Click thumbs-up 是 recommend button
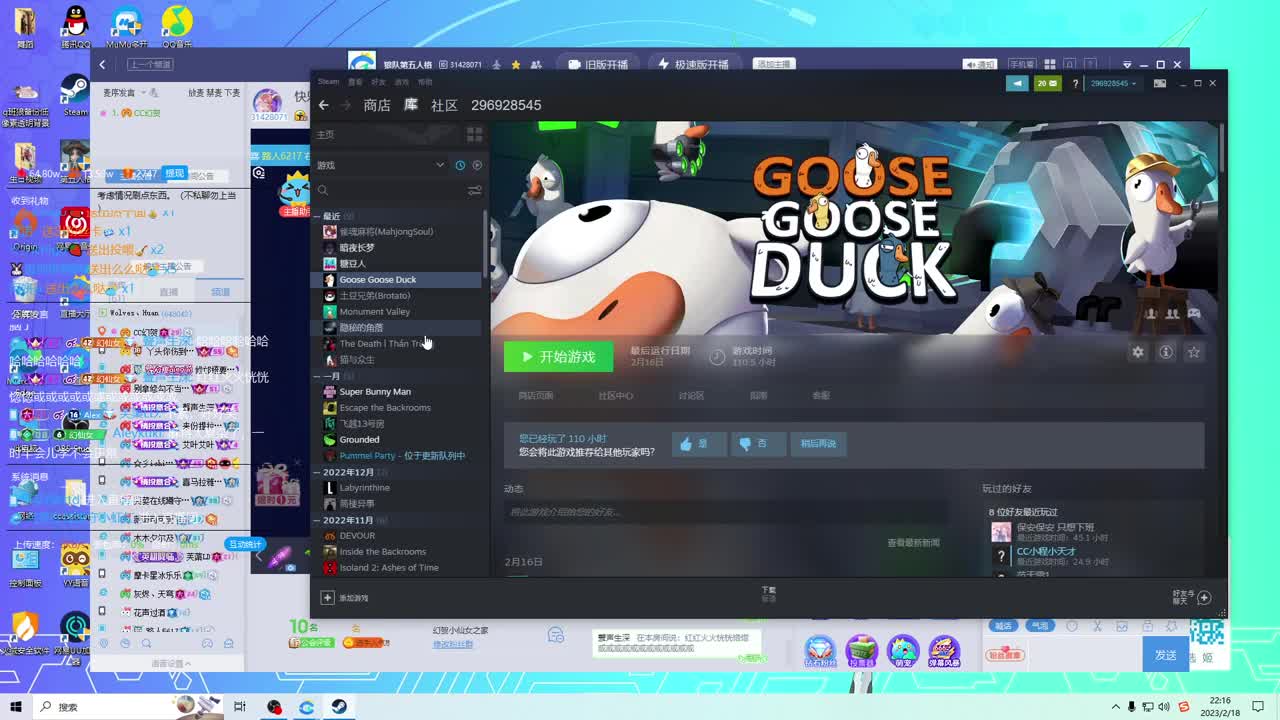Screen dimensions: 1280x720 [x=698, y=444]
